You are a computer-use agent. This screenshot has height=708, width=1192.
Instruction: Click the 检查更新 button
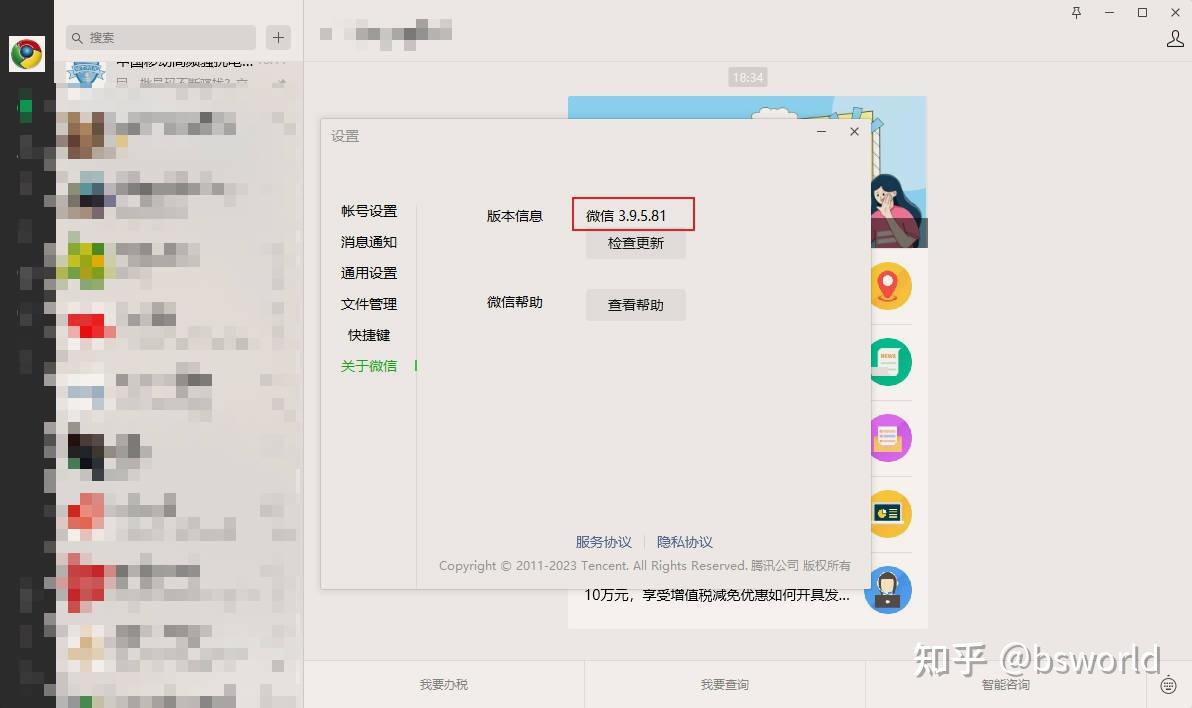click(x=635, y=243)
